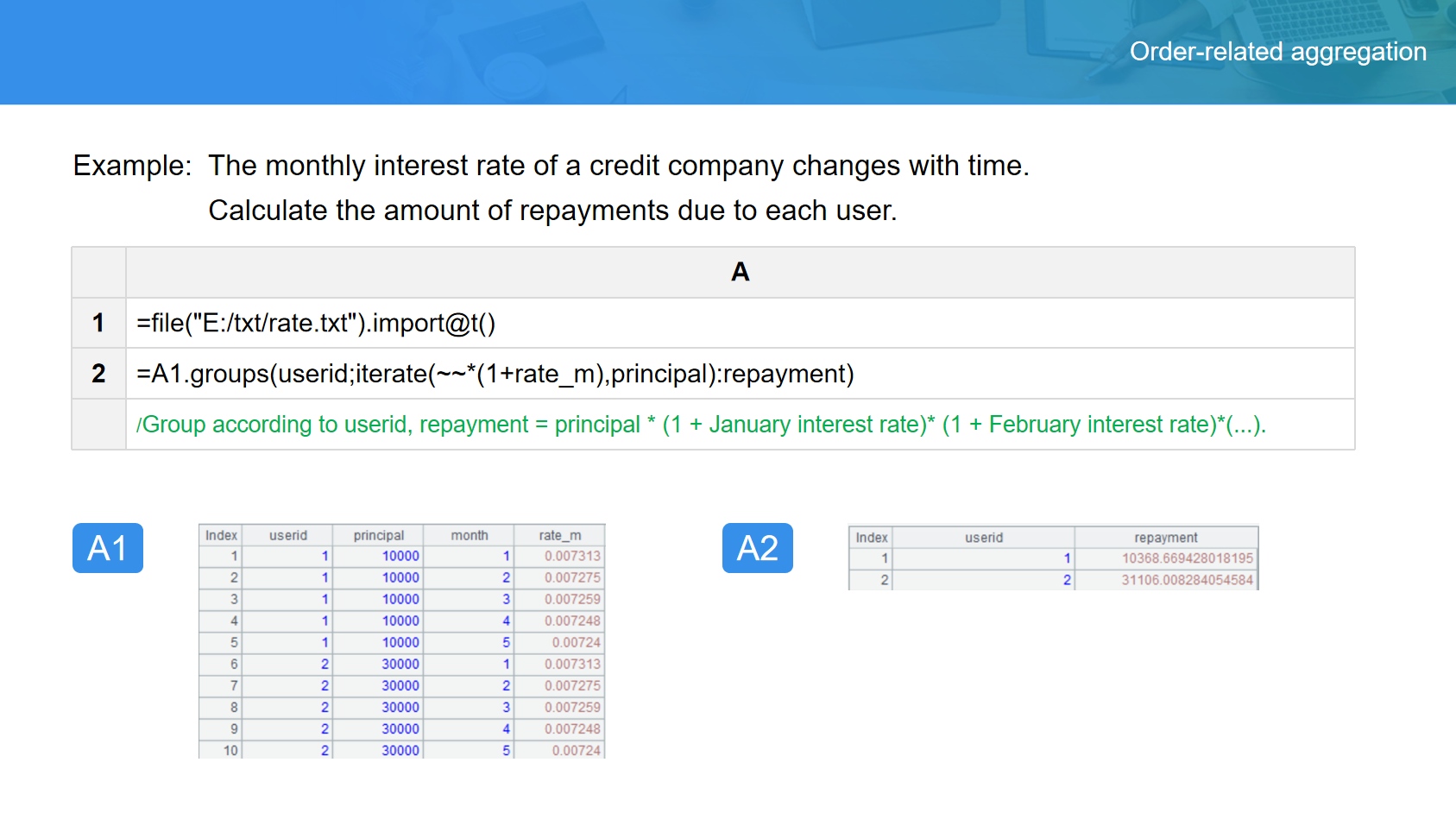The height and width of the screenshot is (819, 1456).
Task: Click the userid header in the A1 data table
Action: [287, 535]
